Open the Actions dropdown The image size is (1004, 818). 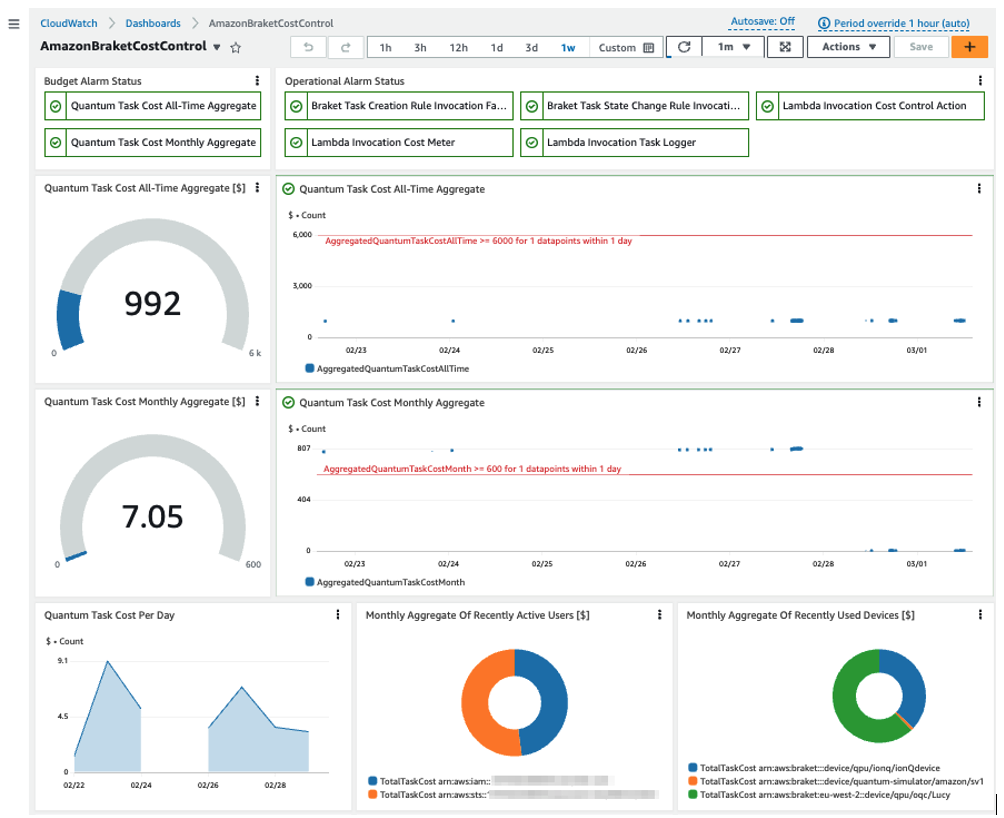(x=848, y=46)
